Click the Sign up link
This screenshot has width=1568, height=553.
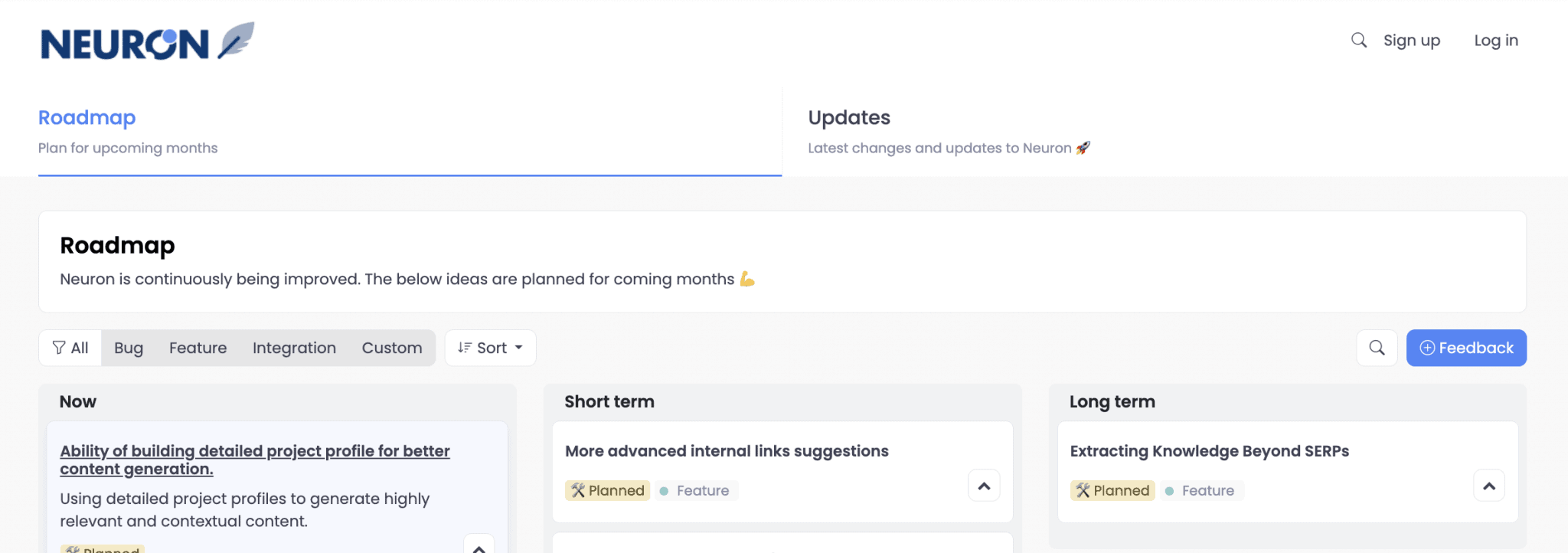[x=1411, y=40]
